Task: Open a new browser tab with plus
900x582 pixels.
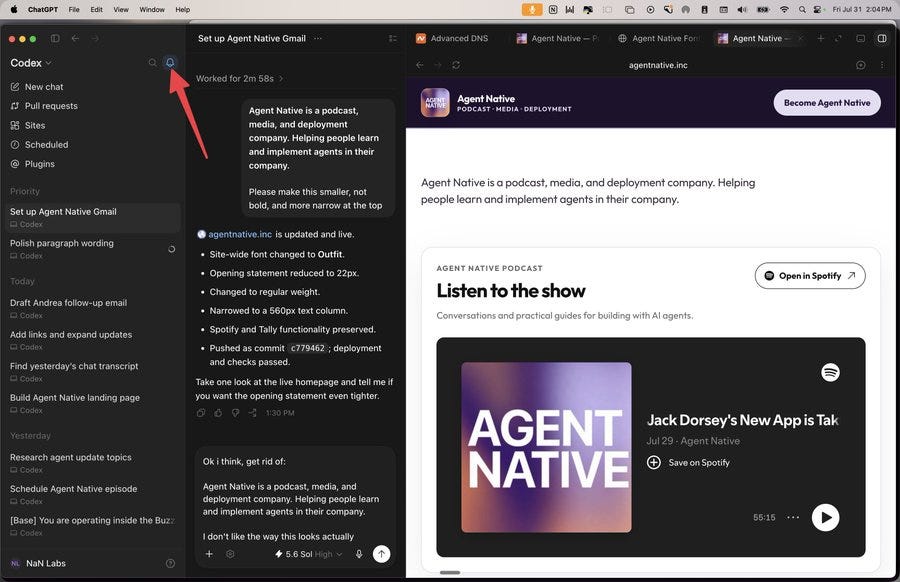Action: coord(821,38)
